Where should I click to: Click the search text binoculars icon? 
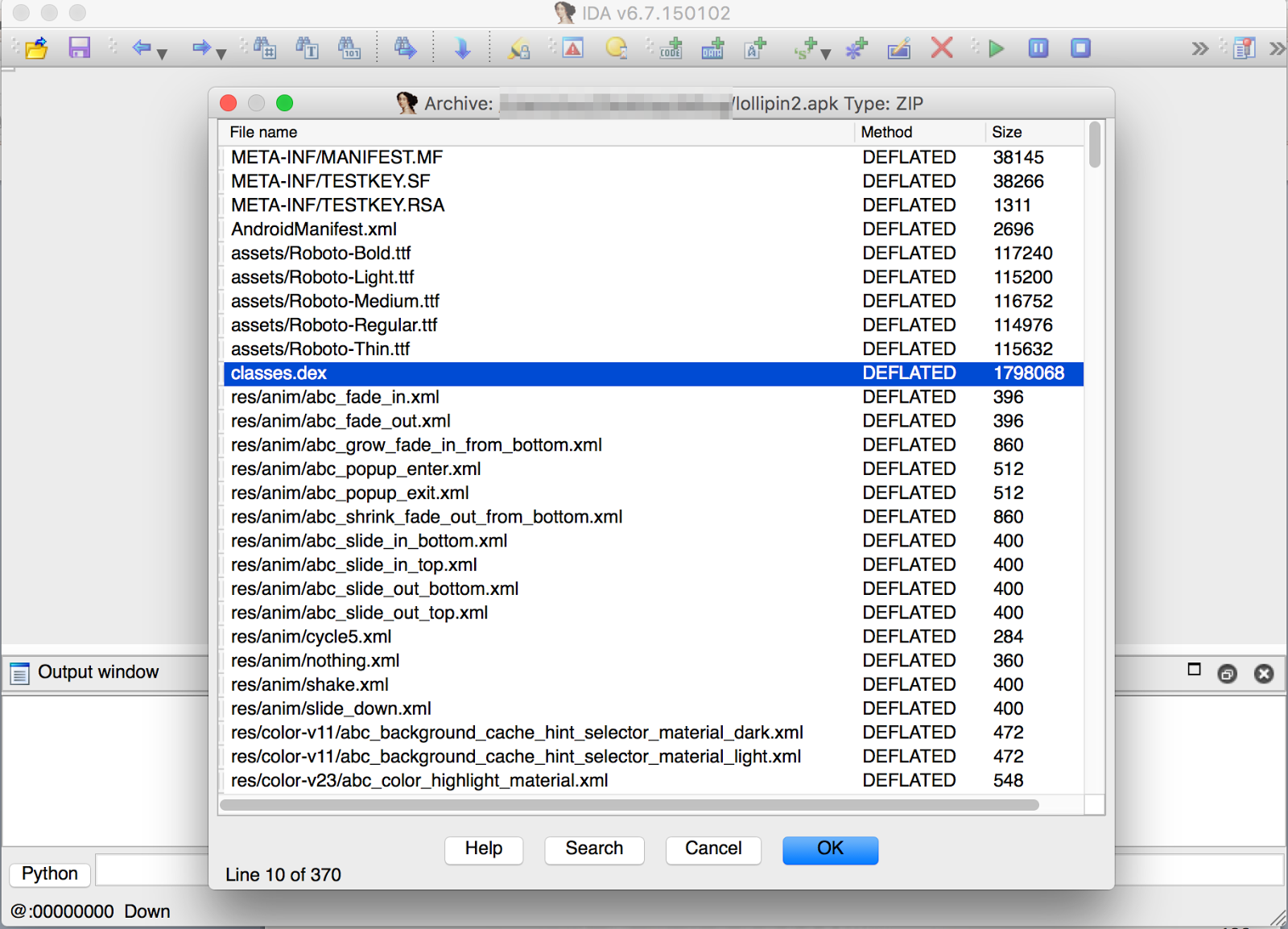coord(307,48)
